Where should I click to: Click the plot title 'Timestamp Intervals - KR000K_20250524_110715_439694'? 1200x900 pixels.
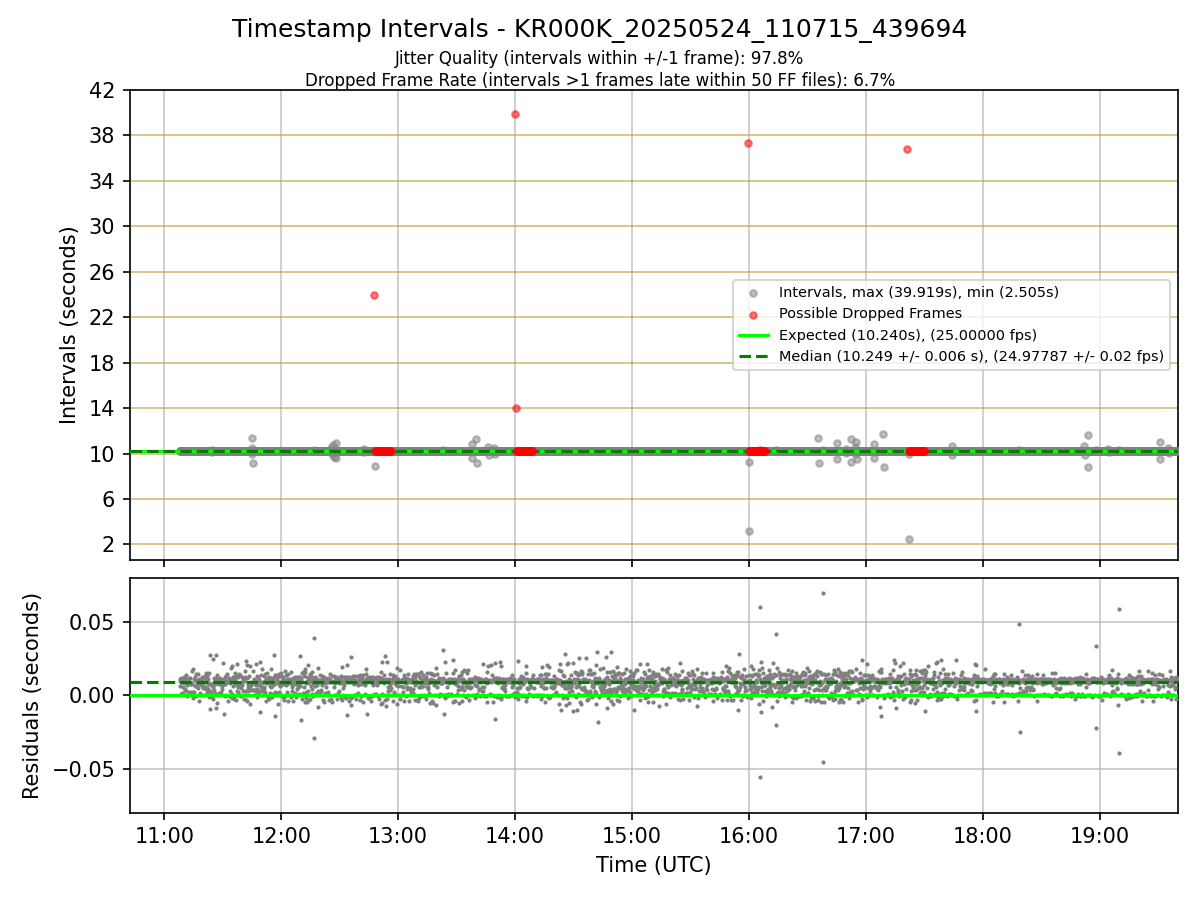(x=599, y=29)
